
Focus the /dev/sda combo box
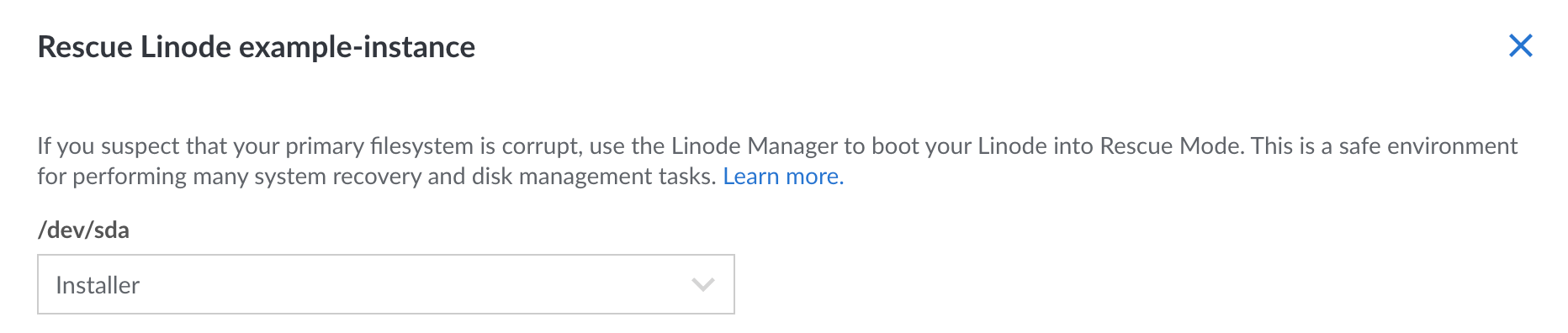click(386, 284)
